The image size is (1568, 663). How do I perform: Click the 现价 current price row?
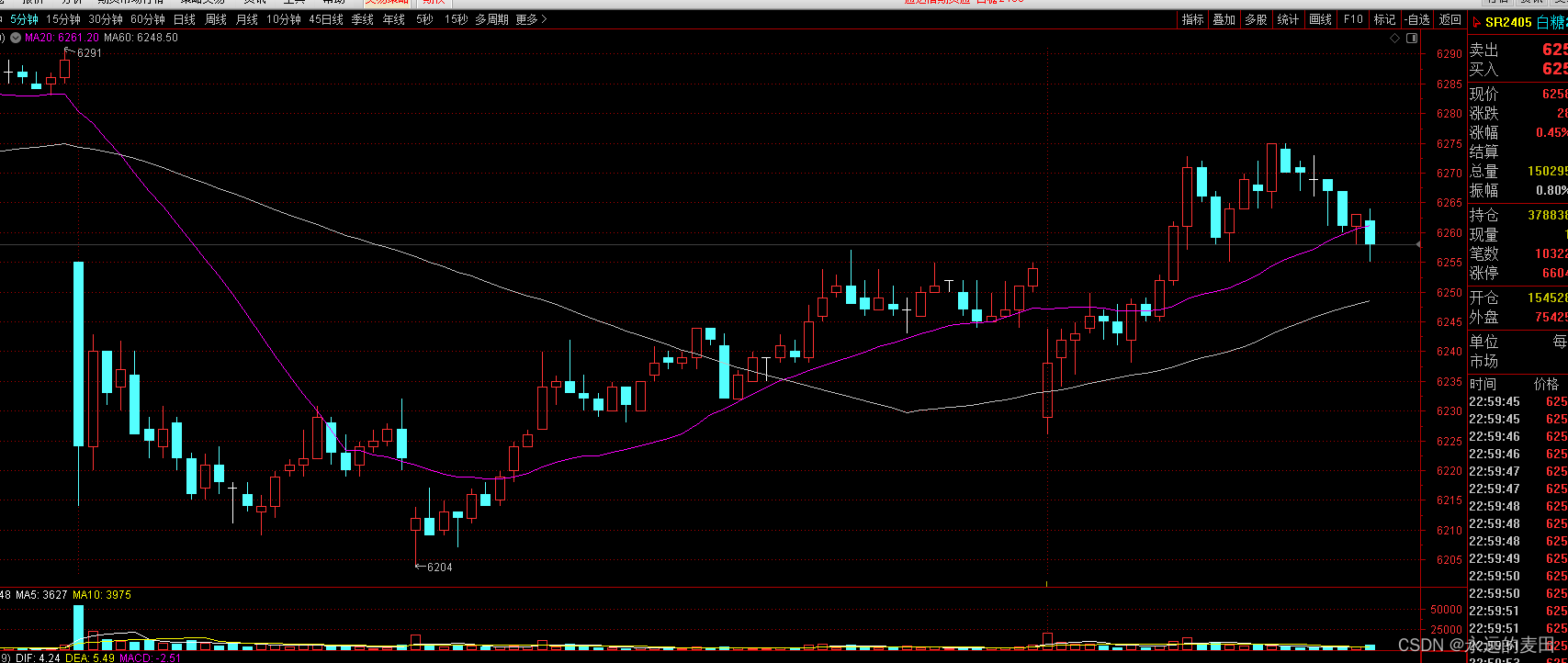(x=1517, y=94)
